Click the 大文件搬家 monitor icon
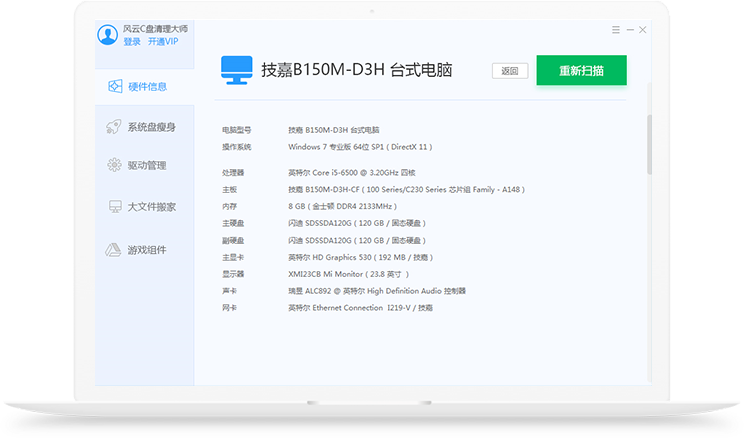744x438 pixels. click(x=115, y=206)
